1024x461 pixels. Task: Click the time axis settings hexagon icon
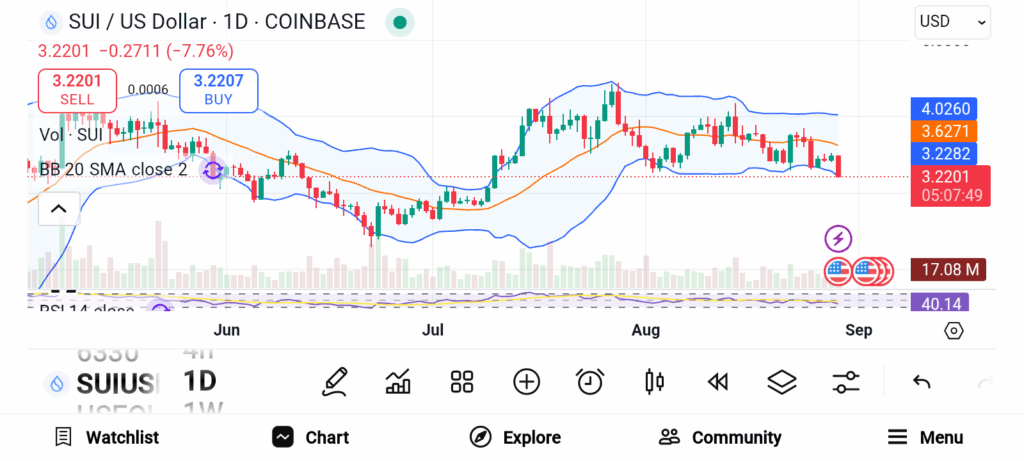tap(953, 330)
